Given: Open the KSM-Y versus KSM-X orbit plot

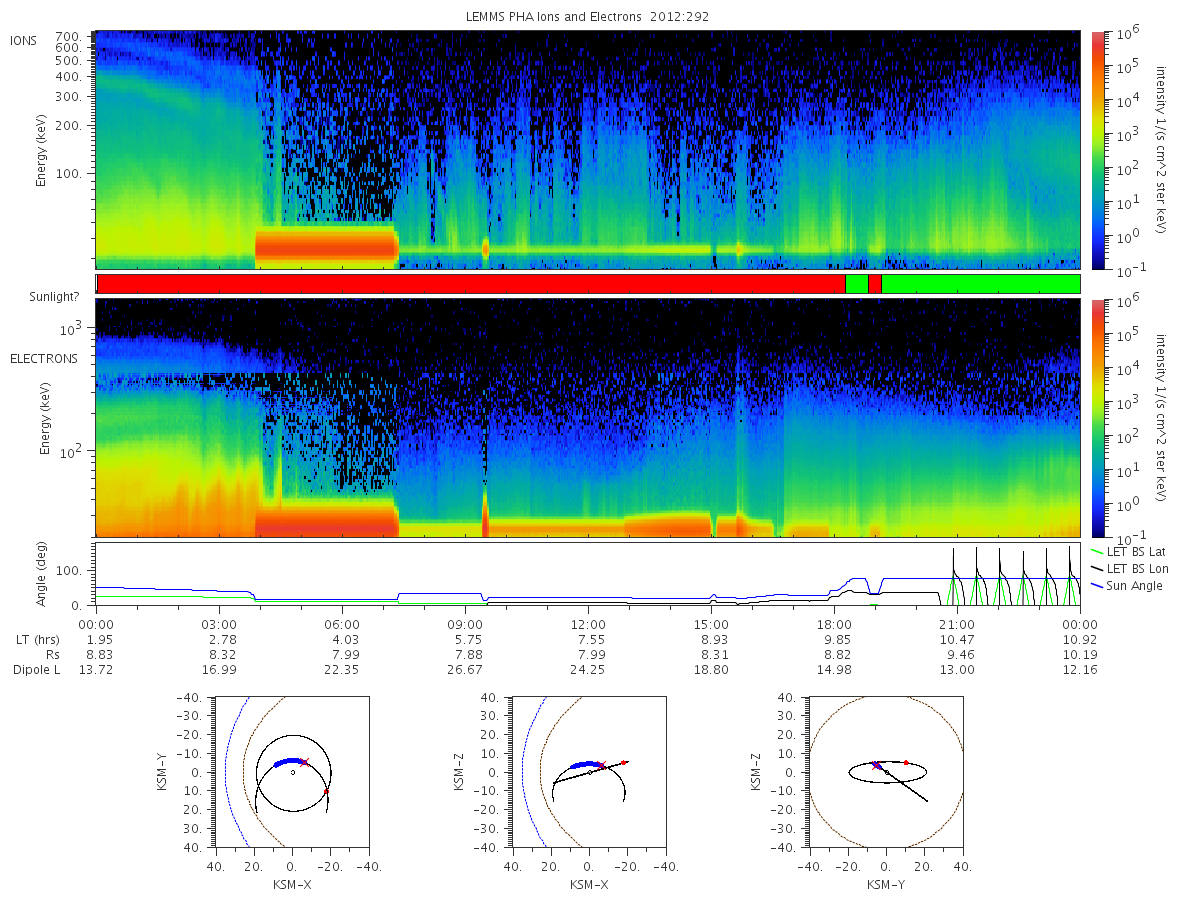Looking at the screenshot, I should tap(290, 772).
